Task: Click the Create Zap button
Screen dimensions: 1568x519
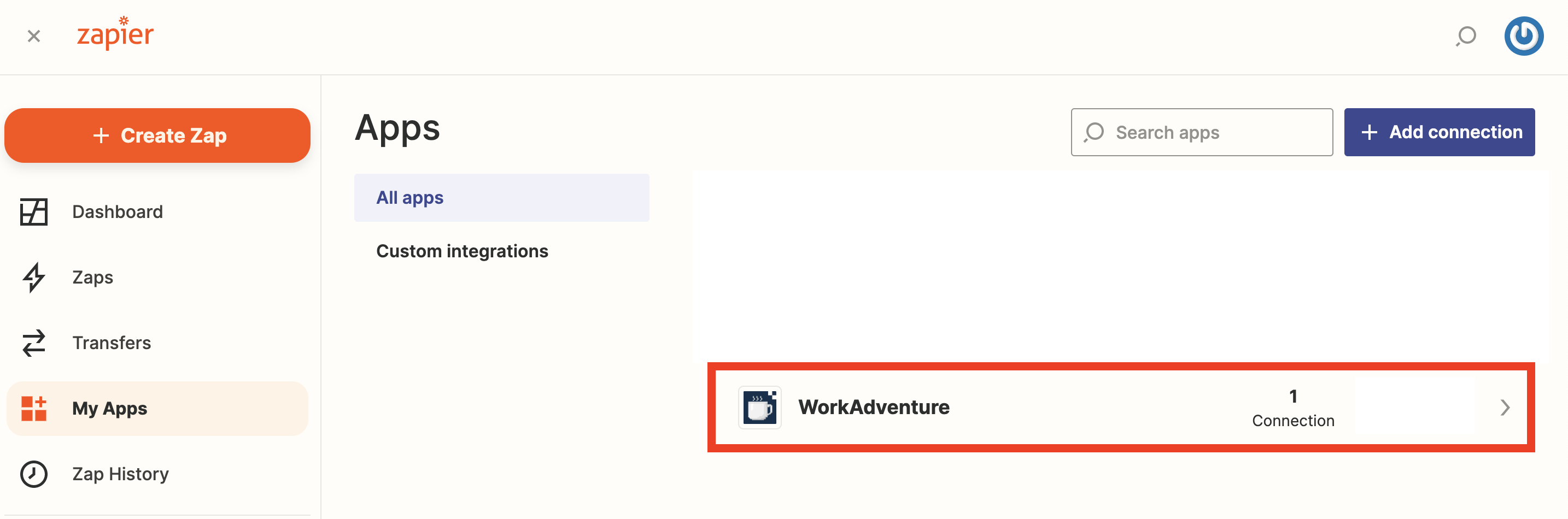Action: 157,135
